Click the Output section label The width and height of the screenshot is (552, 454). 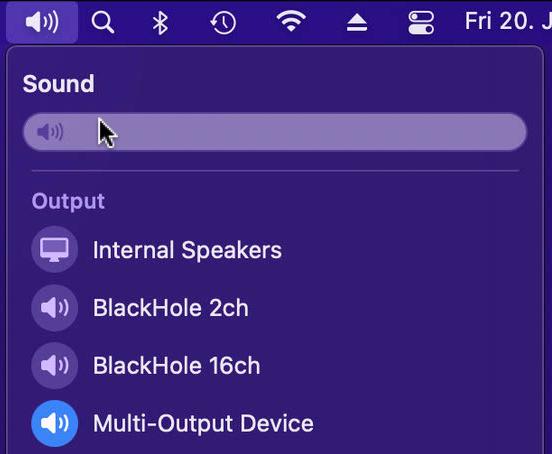point(68,202)
